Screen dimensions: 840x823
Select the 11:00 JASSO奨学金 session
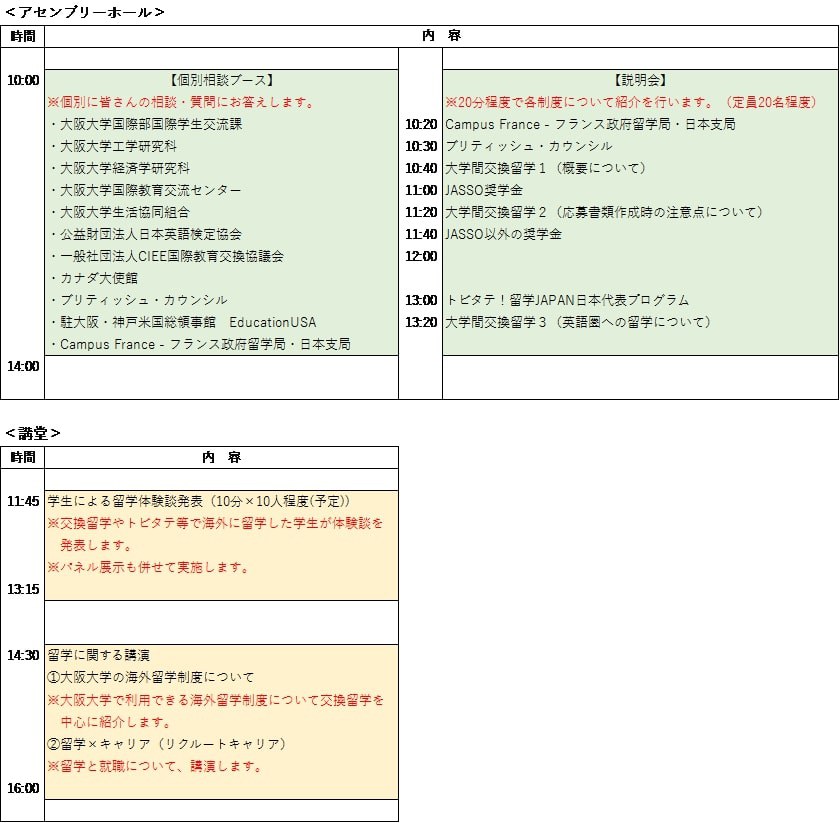pyautogui.click(x=484, y=190)
